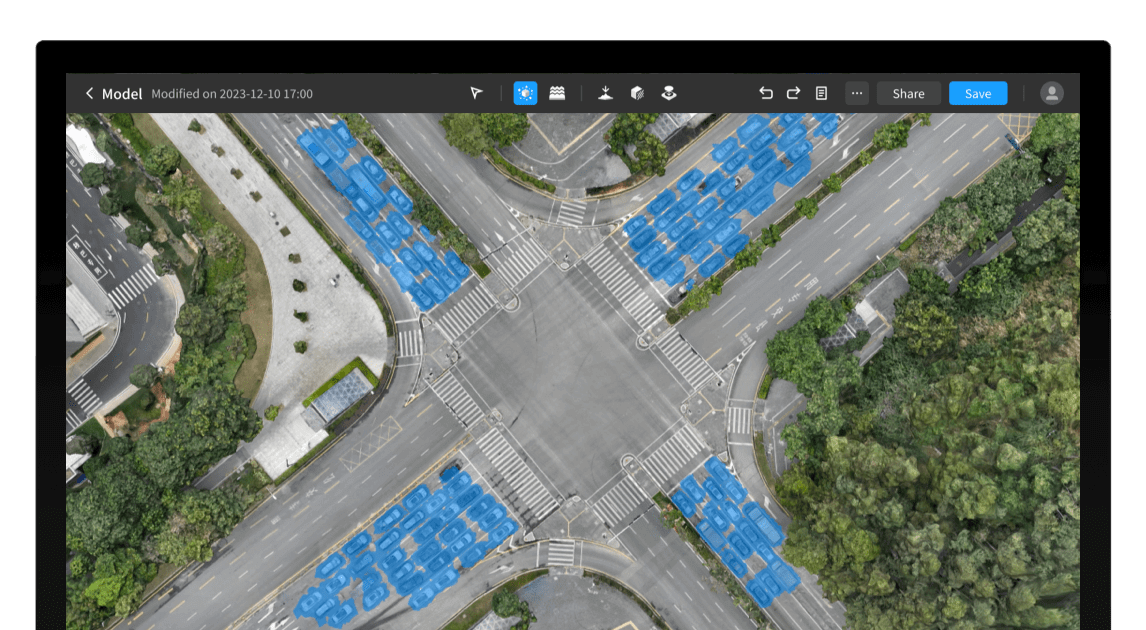
Task: Click the modified date timestamp
Action: [232, 93]
